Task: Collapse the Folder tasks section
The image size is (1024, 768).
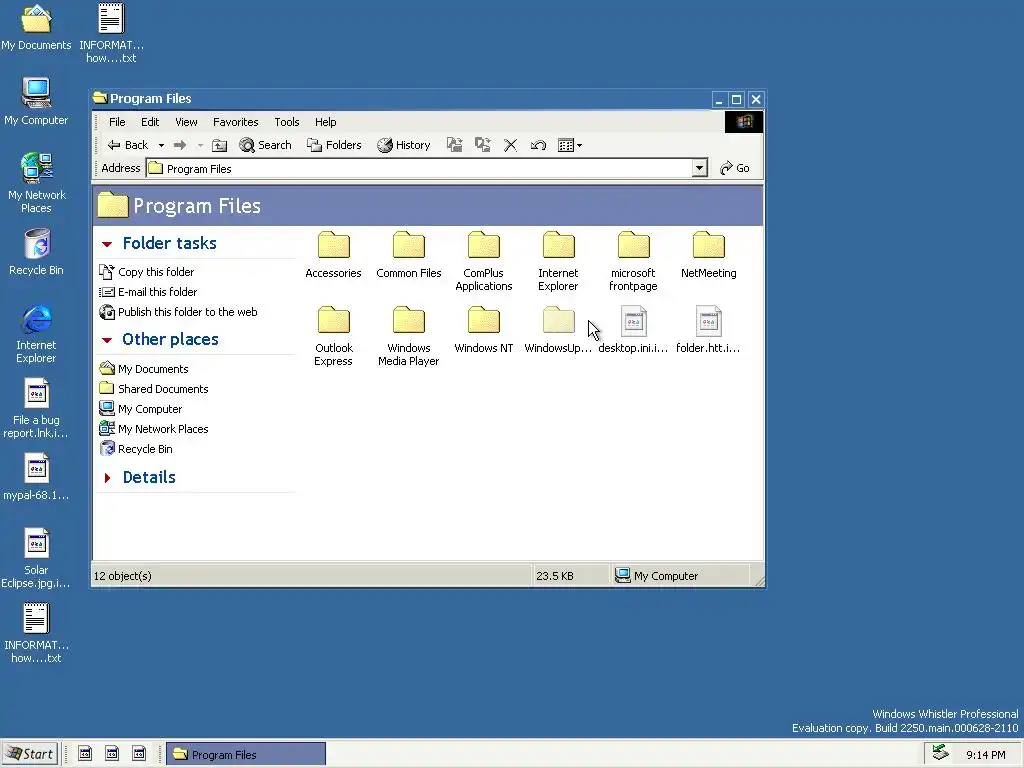Action: coord(107,244)
